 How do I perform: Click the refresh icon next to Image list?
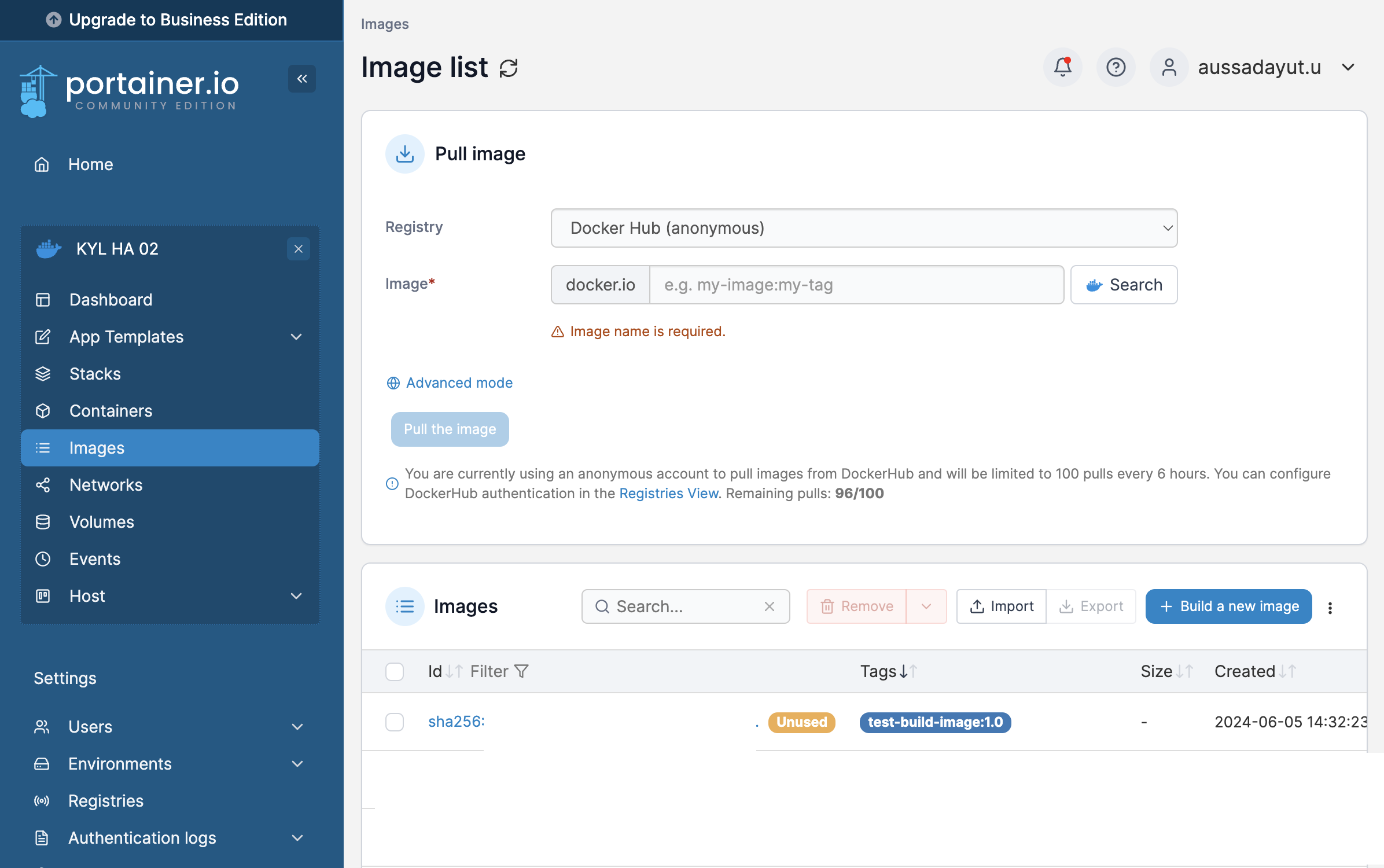click(508, 68)
